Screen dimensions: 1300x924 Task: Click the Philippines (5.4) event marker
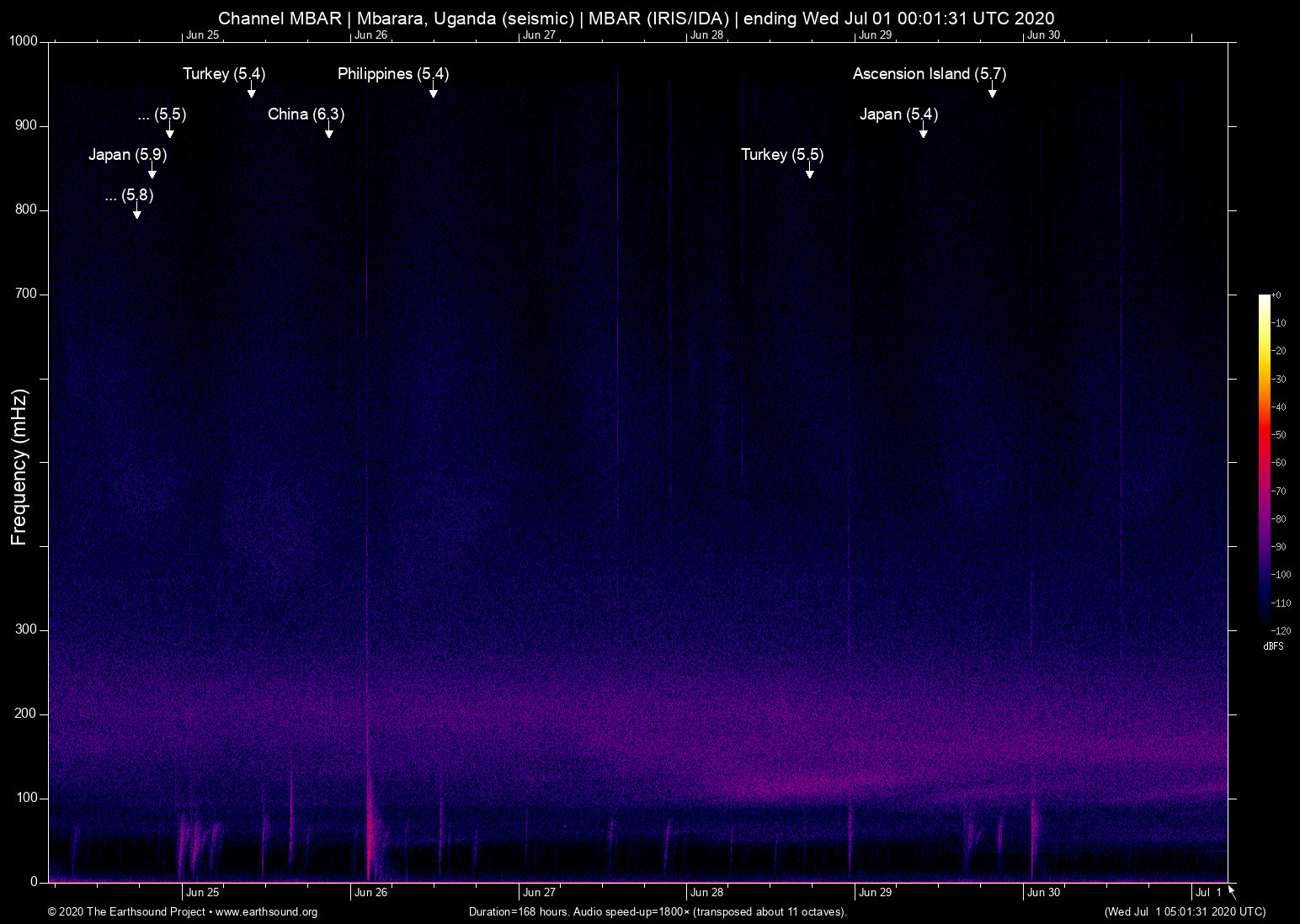tap(434, 91)
